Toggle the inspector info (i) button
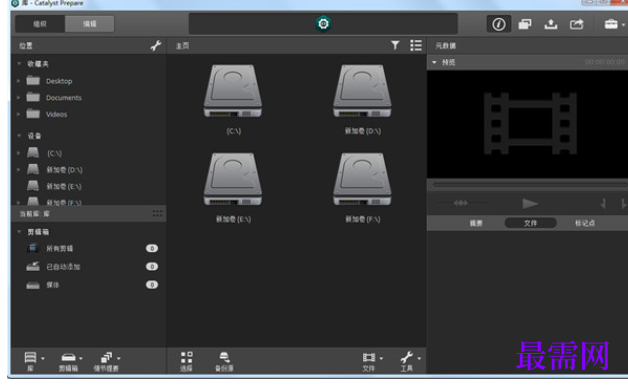This screenshot has width=628, height=387. tap(499, 24)
